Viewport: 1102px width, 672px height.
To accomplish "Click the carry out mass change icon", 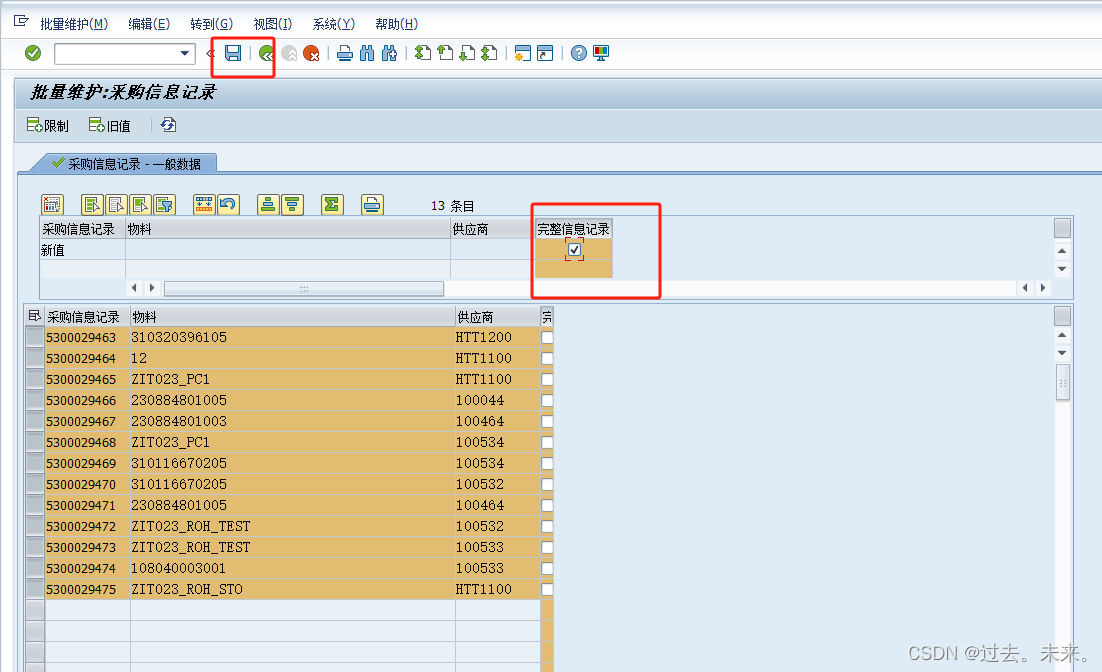I will [204, 205].
